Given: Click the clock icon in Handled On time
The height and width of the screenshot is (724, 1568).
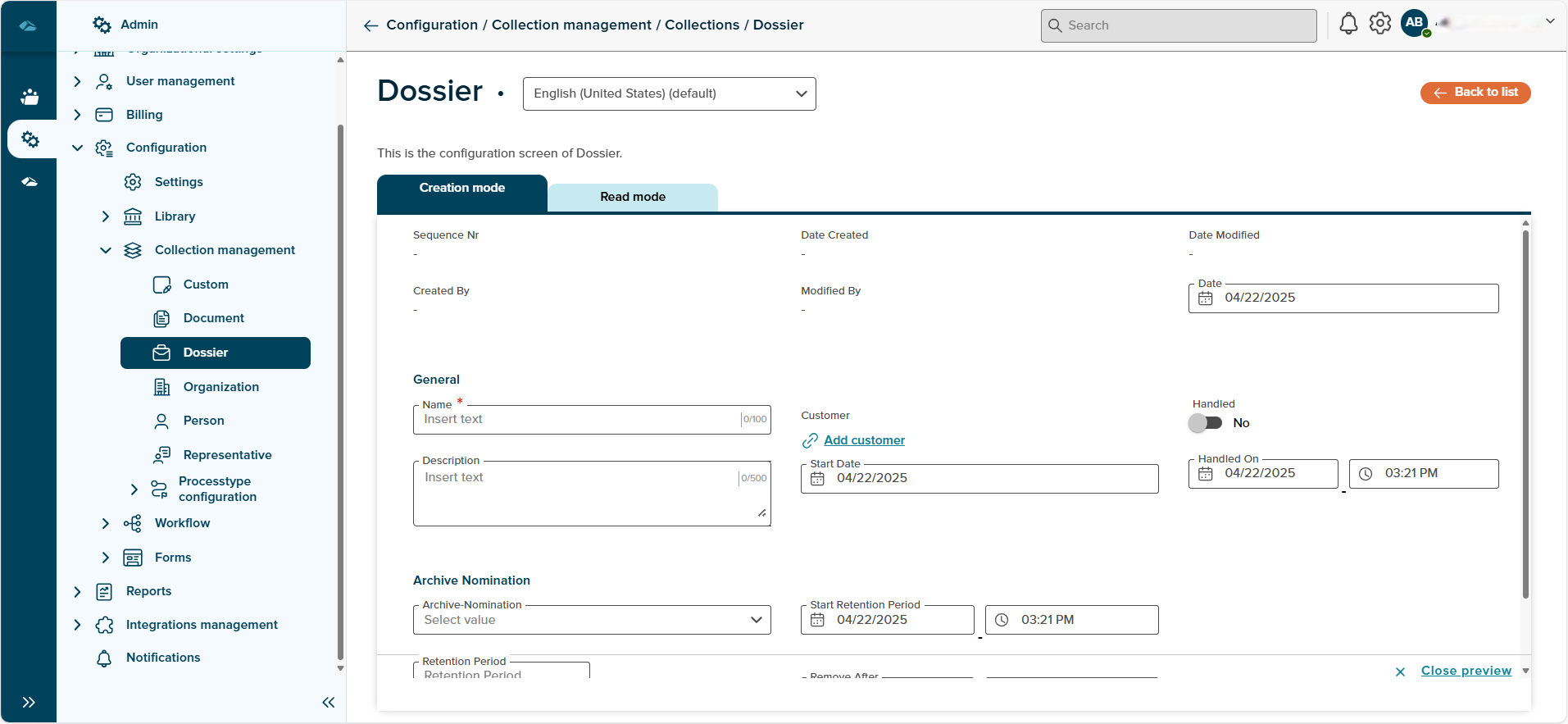Looking at the screenshot, I should [x=1366, y=474].
